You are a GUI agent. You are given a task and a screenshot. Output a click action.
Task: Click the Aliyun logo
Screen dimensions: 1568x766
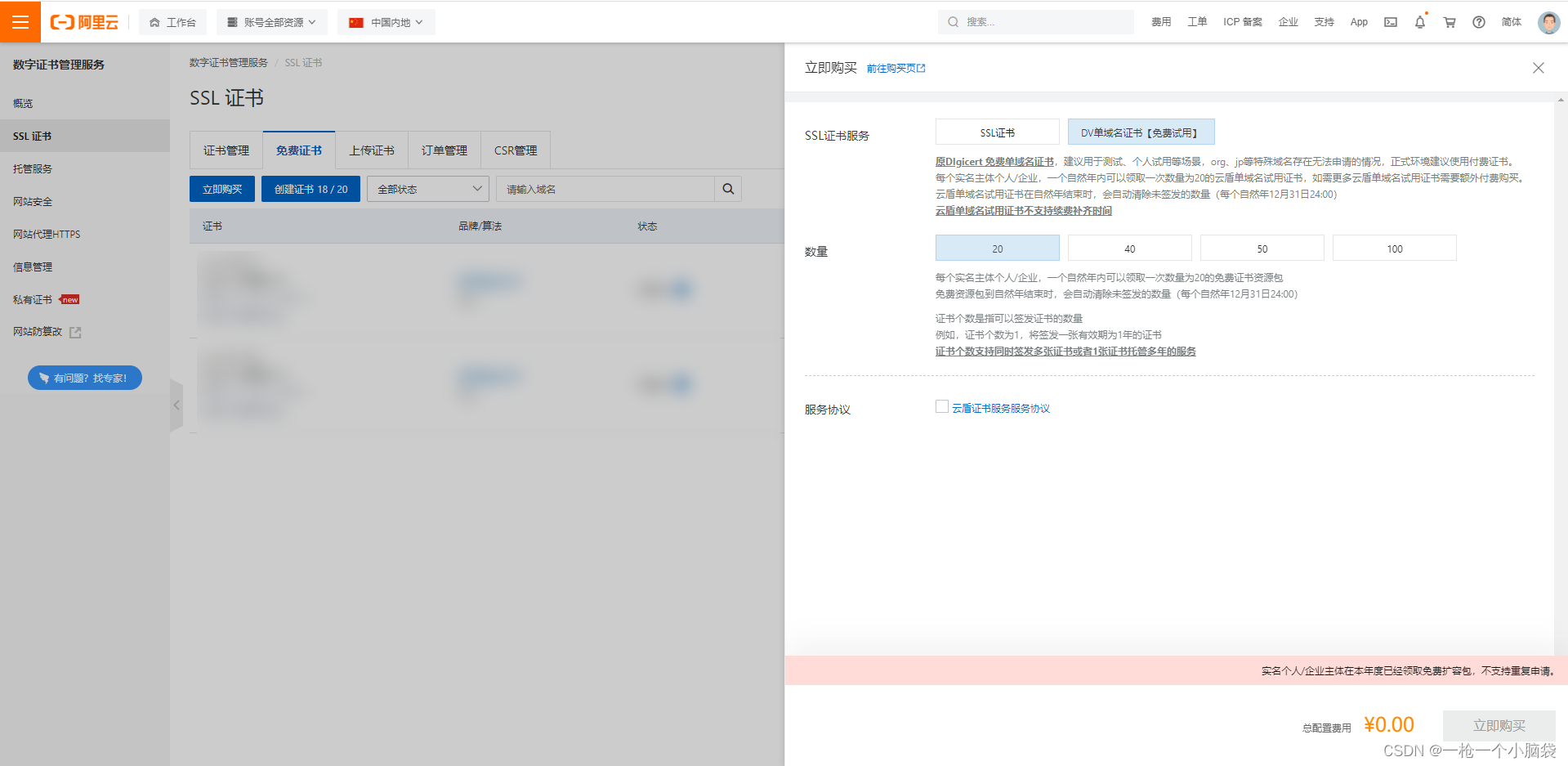[84, 22]
